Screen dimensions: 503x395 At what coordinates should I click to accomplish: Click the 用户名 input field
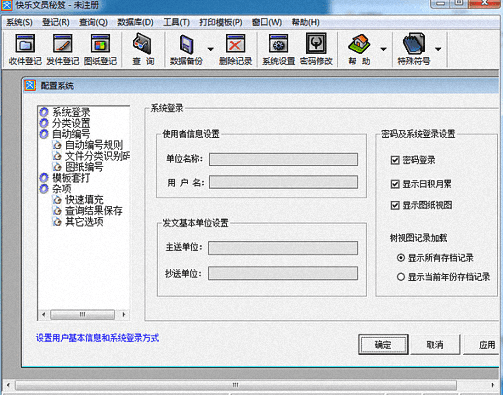[x=283, y=182]
